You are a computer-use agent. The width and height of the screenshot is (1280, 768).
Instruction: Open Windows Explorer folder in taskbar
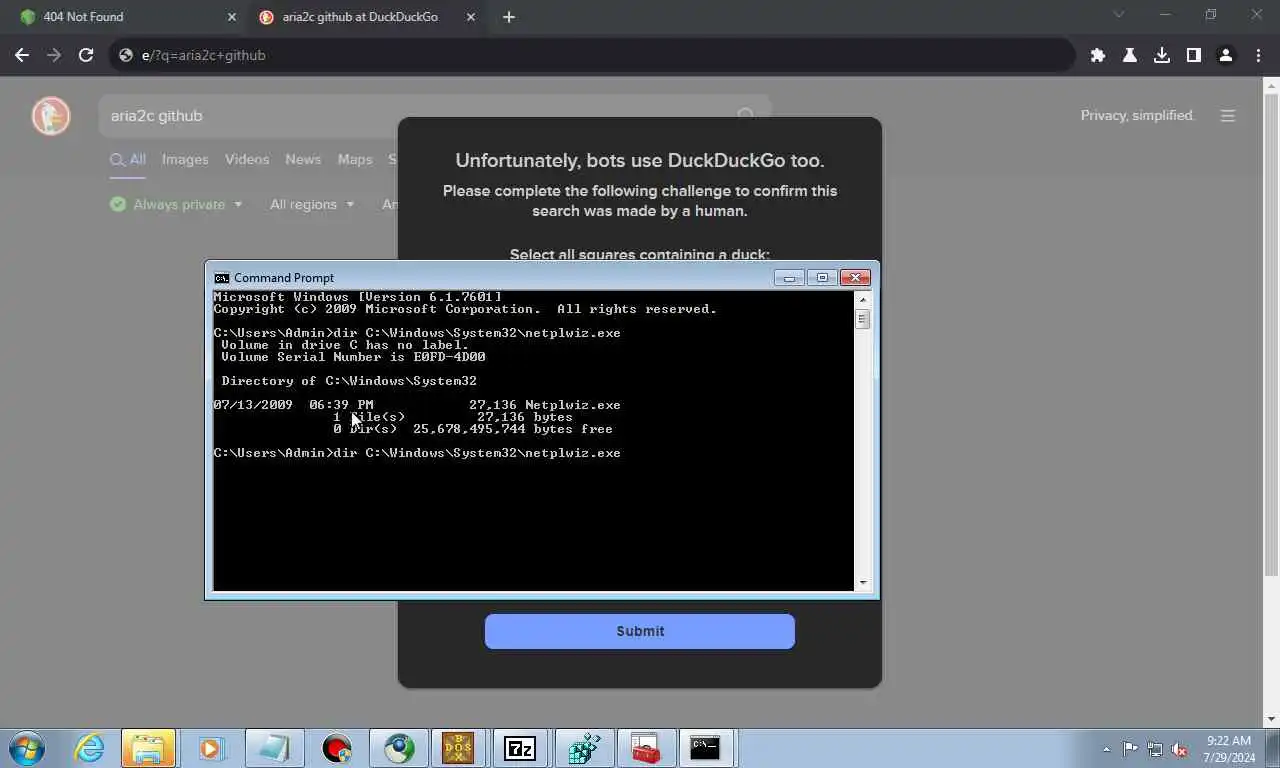coord(148,748)
